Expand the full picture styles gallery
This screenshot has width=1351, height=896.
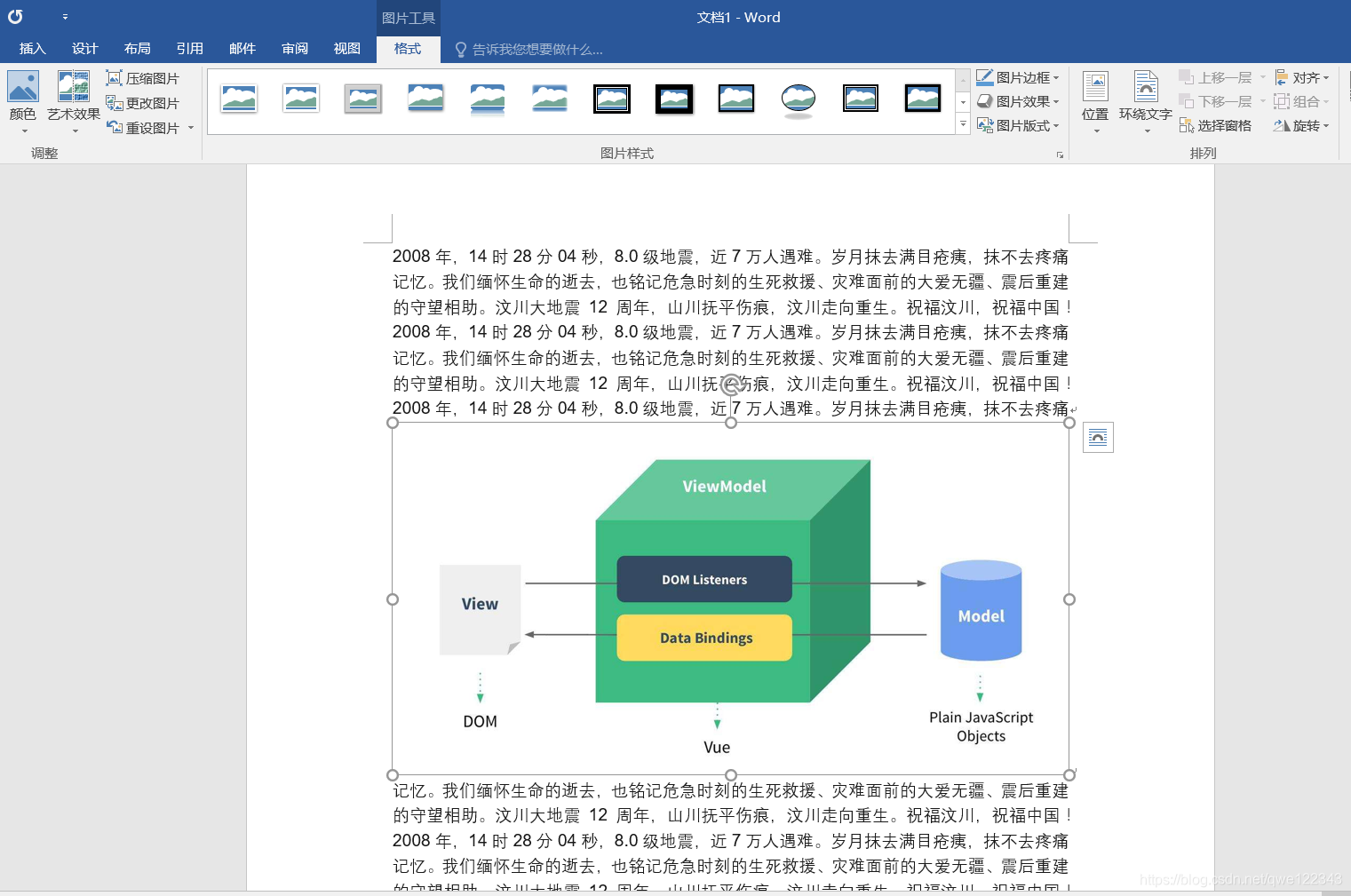click(x=963, y=124)
